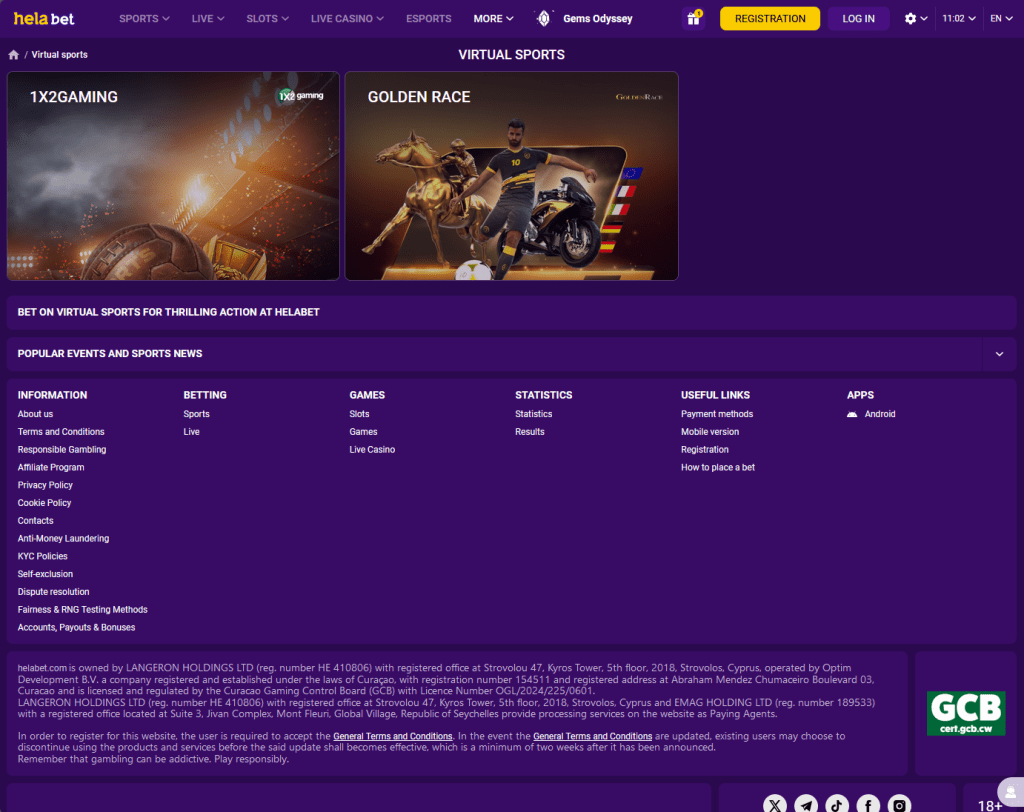Open Terms and Conditions footer link

click(61, 432)
